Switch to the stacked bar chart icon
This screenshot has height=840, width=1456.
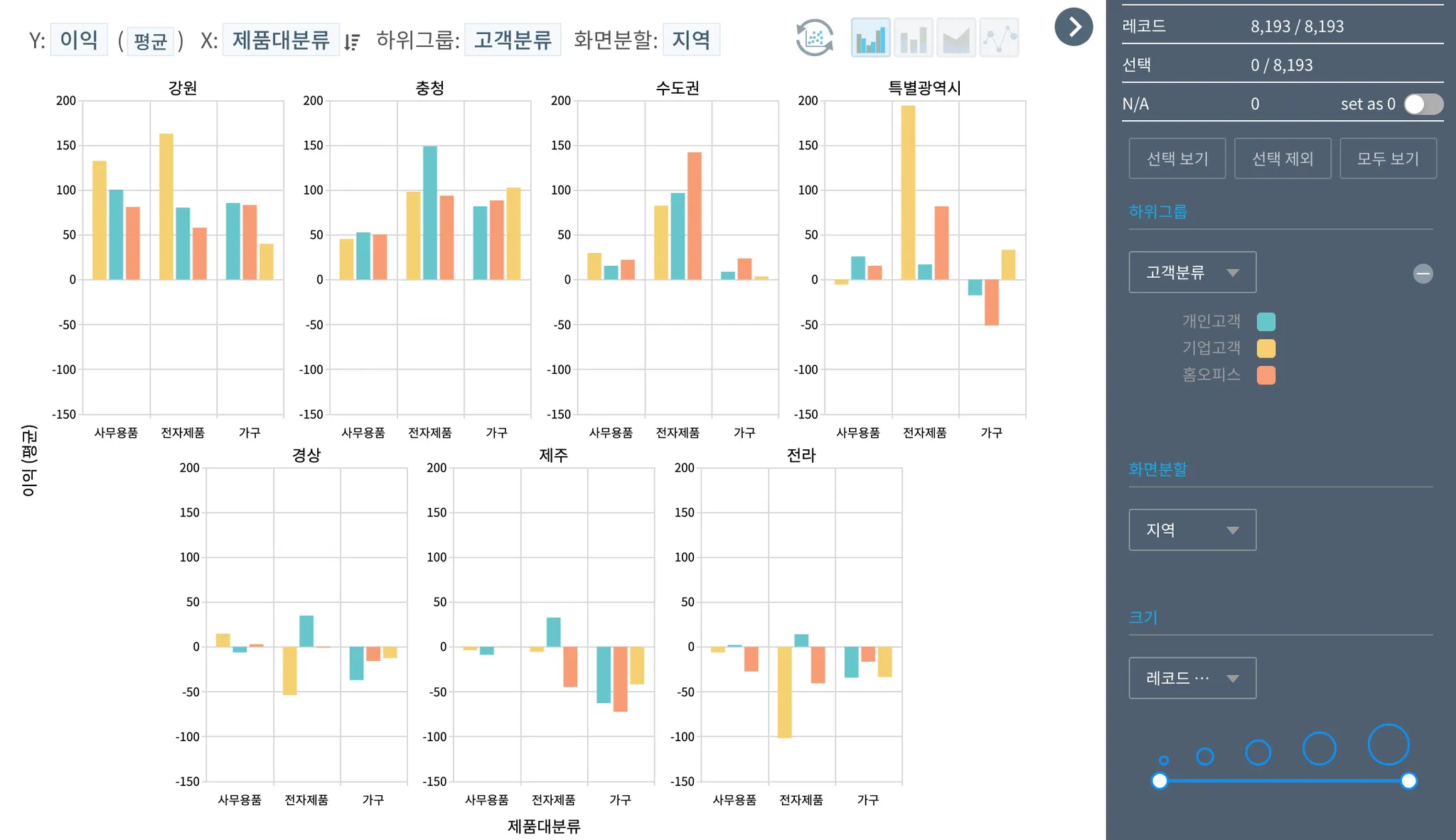913,38
